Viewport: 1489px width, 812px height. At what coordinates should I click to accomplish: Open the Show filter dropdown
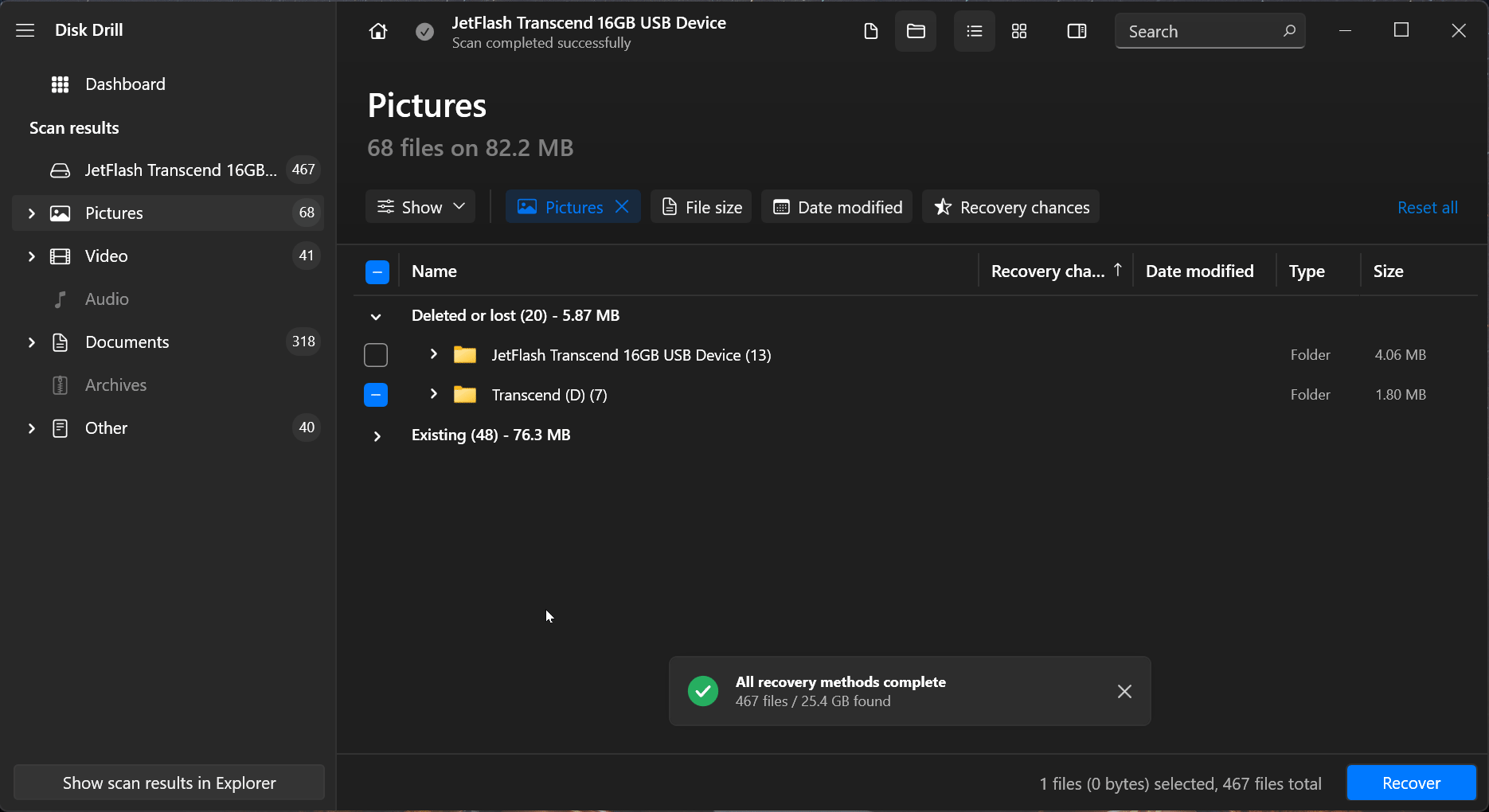[420, 207]
